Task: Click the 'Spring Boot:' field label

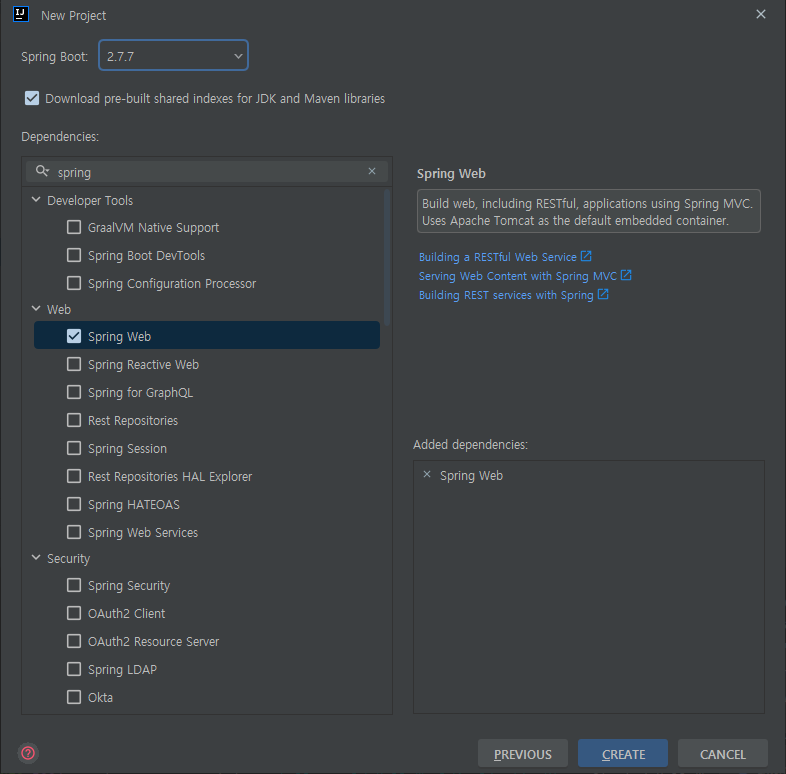Action: (x=55, y=57)
